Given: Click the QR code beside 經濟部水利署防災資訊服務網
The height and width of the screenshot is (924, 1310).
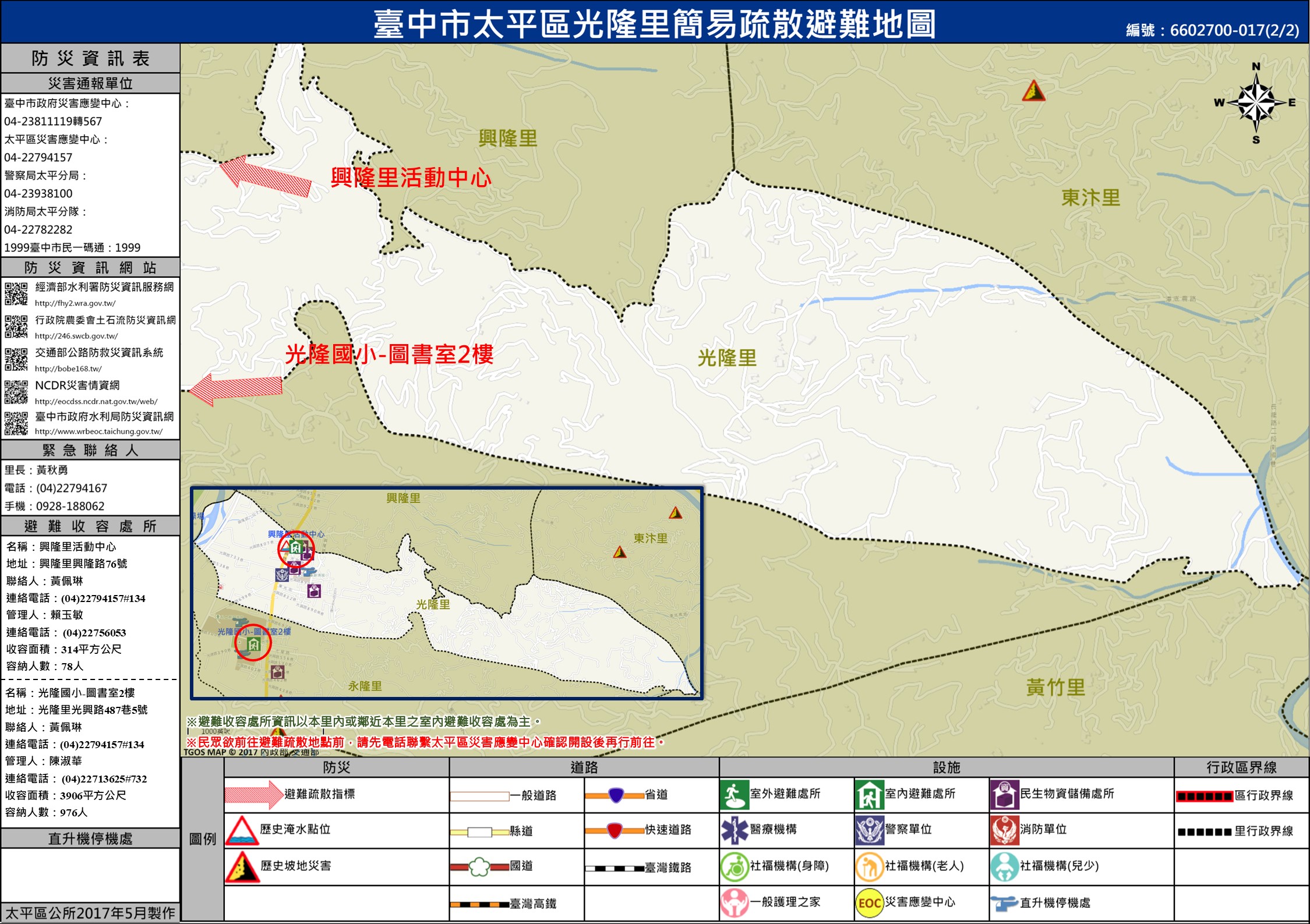Looking at the screenshot, I should tap(16, 293).
